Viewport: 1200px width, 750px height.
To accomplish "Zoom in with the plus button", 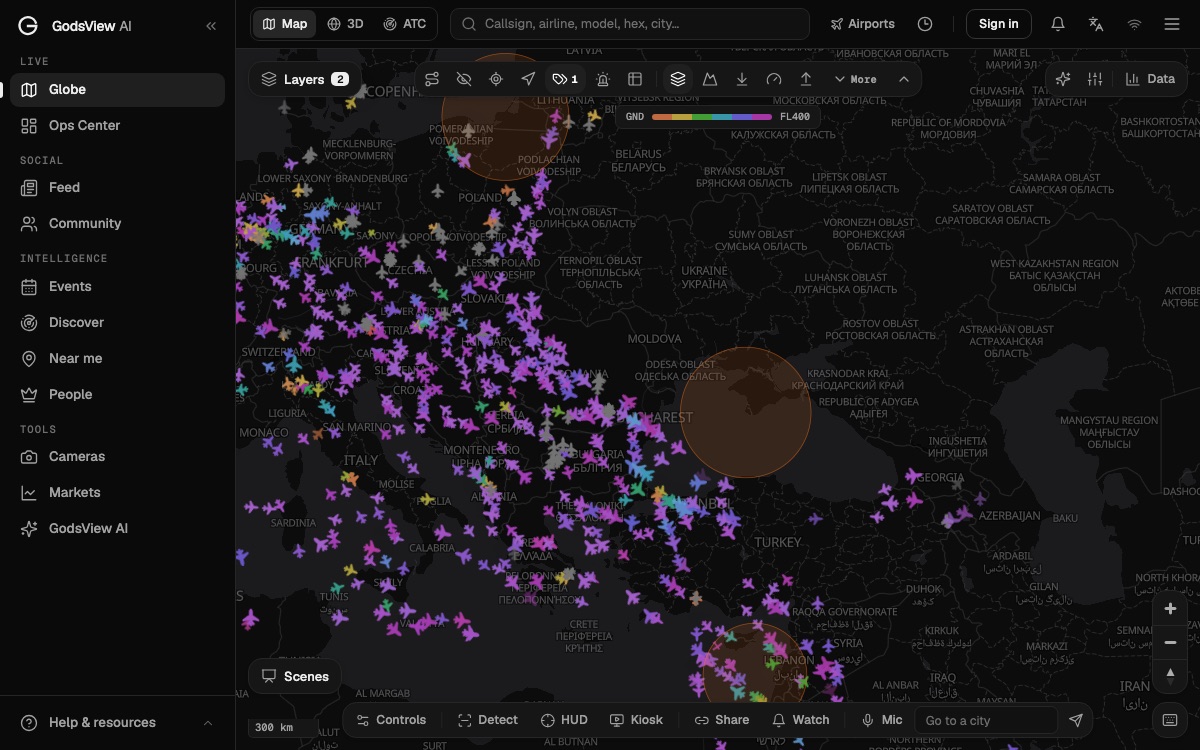I will coord(1170,609).
